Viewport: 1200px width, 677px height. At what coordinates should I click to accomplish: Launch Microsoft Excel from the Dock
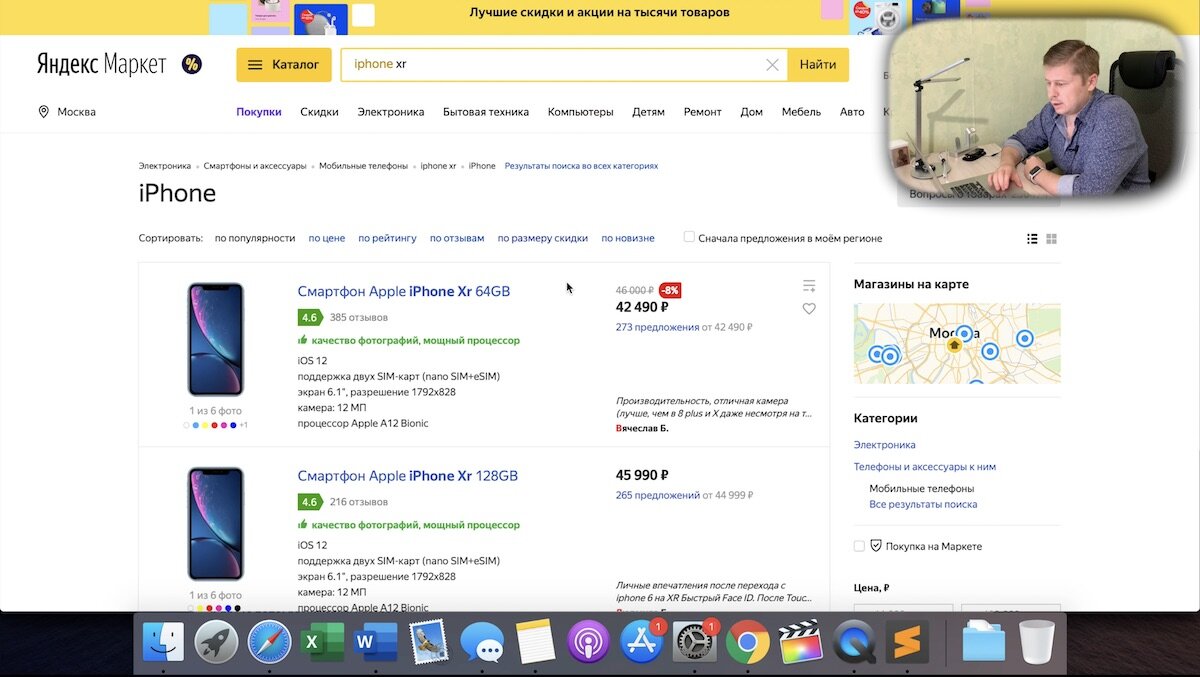(x=322, y=642)
